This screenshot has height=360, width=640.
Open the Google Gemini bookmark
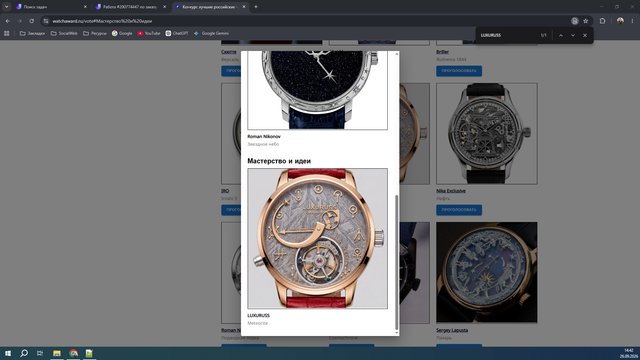(x=211, y=33)
